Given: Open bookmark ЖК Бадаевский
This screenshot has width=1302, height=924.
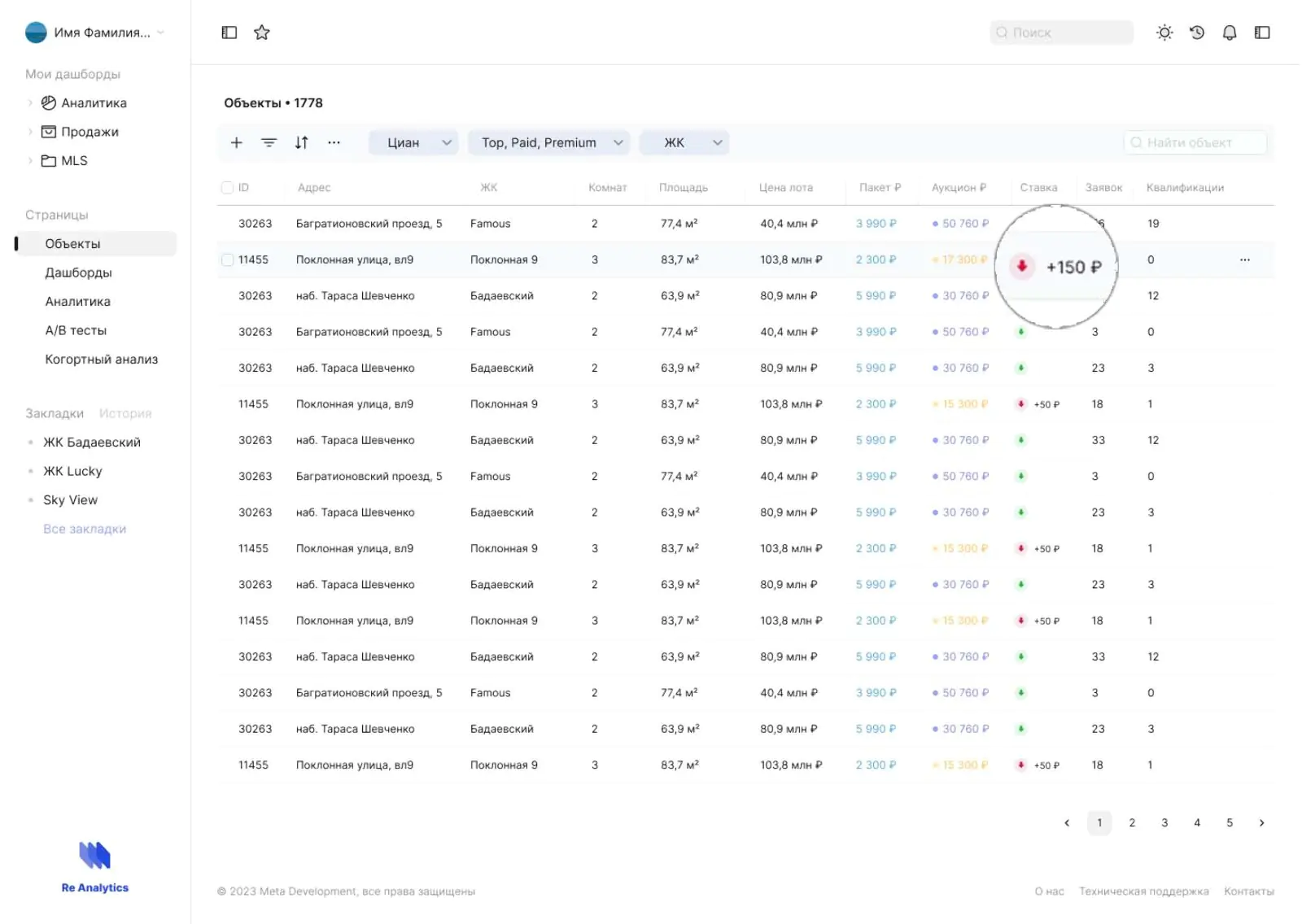Looking at the screenshot, I should tap(92, 442).
